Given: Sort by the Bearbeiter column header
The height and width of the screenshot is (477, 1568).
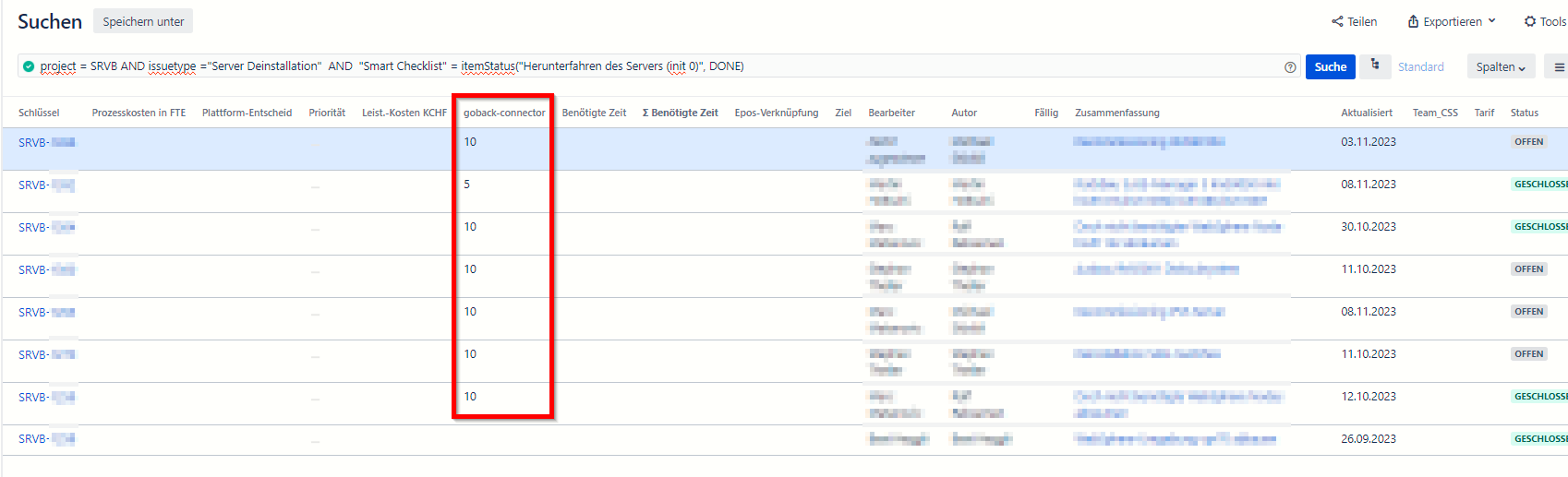Looking at the screenshot, I should tap(891, 113).
